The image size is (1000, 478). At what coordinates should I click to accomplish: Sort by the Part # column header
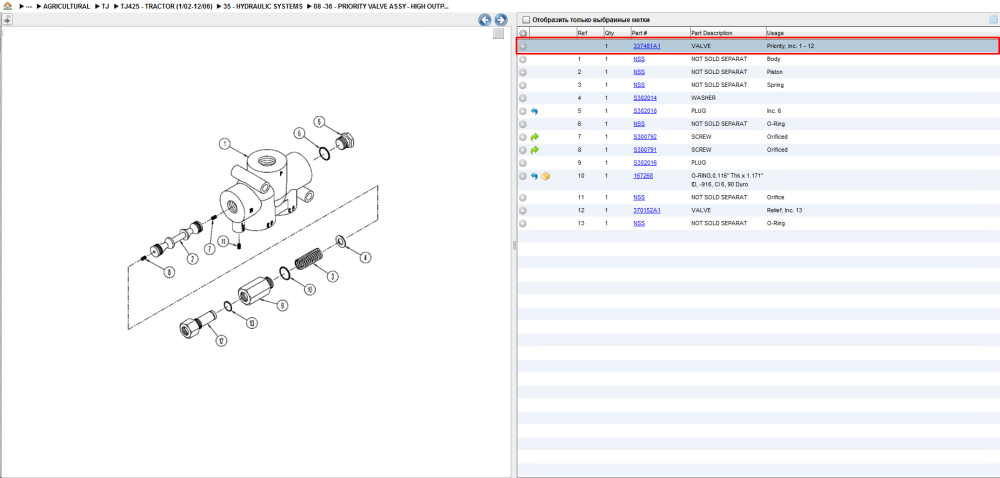pos(640,33)
